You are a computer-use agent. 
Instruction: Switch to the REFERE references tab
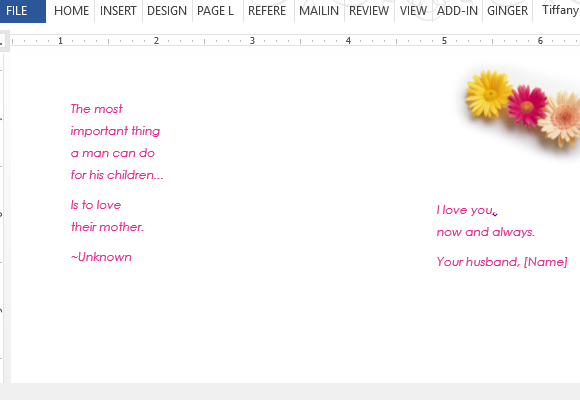[x=267, y=11]
